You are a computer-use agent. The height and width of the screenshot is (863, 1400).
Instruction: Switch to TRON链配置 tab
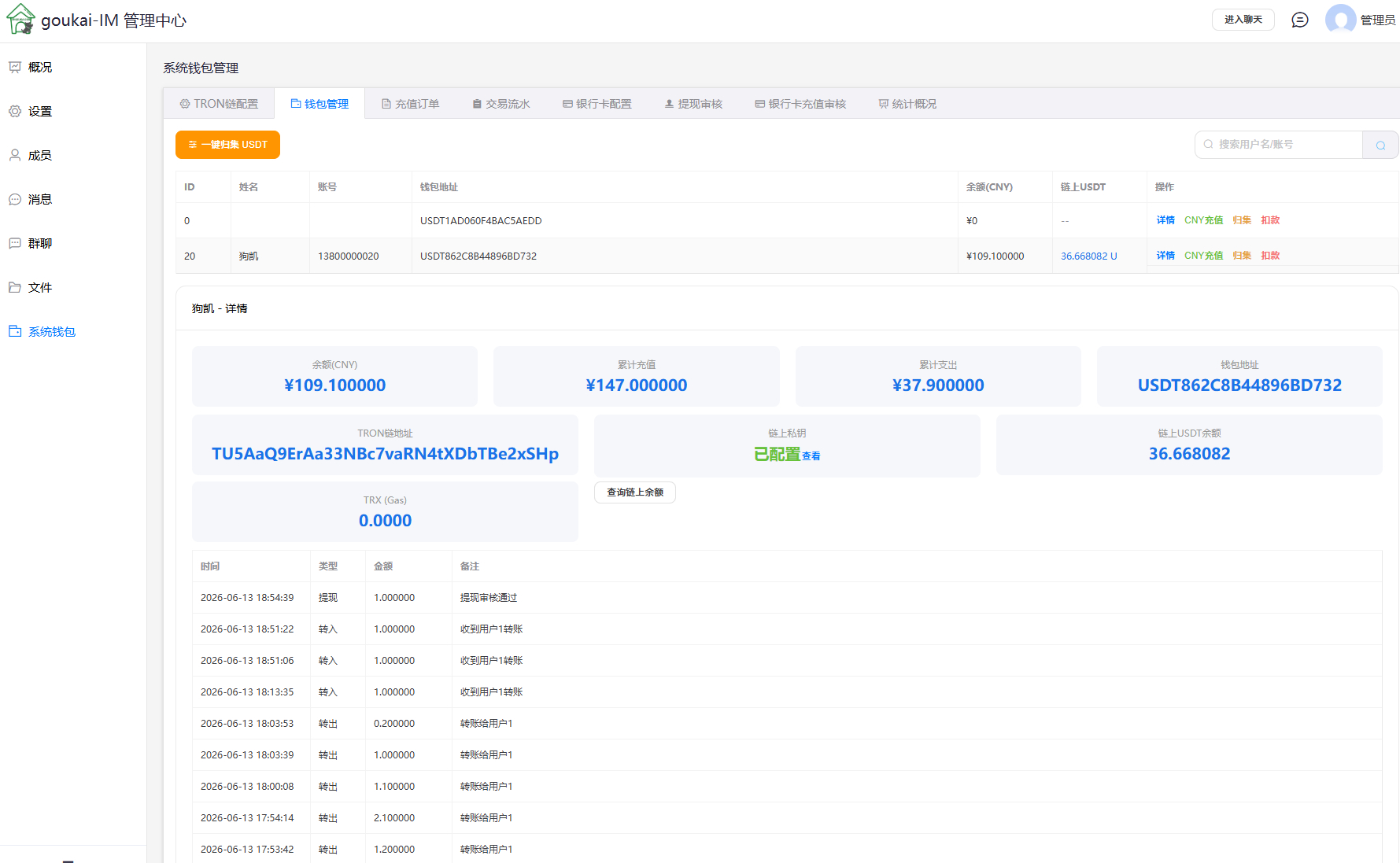click(219, 104)
